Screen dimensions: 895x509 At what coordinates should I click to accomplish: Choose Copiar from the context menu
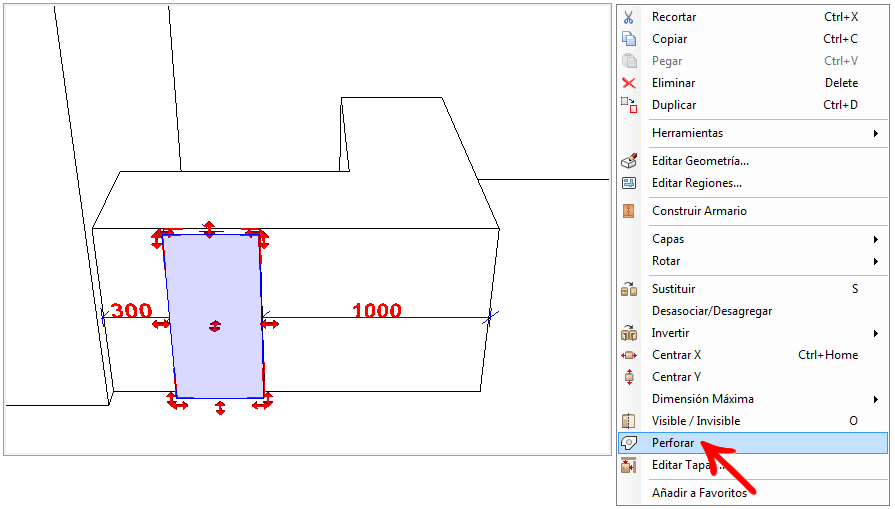pyautogui.click(x=753, y=39)
